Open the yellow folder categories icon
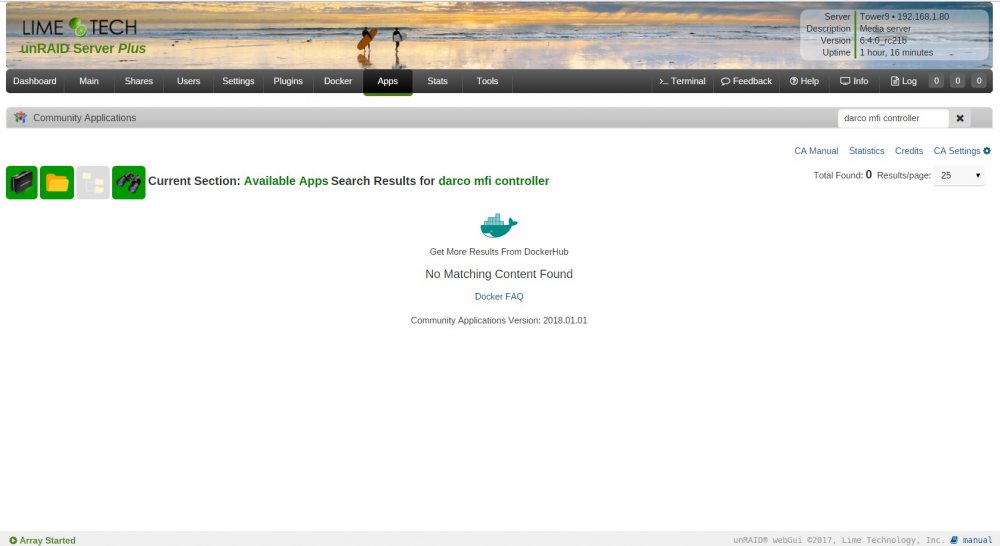This screenshot has height=546, width=1000. 57,182
